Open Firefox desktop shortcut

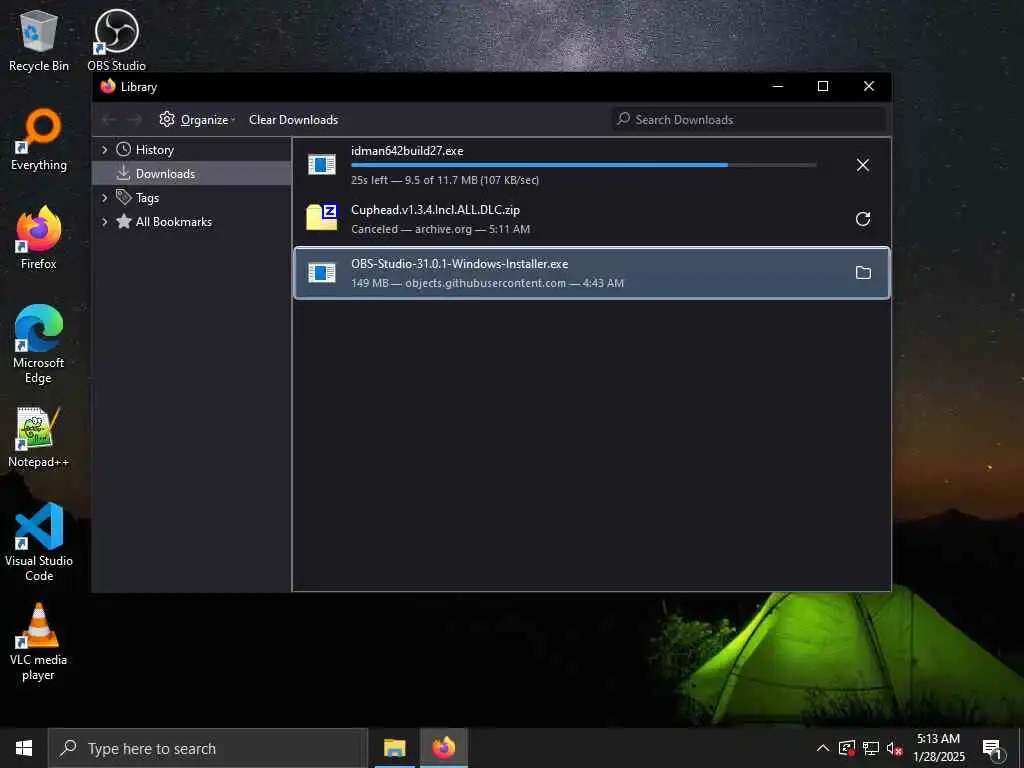pyautogui.click(x=39, y=238)
